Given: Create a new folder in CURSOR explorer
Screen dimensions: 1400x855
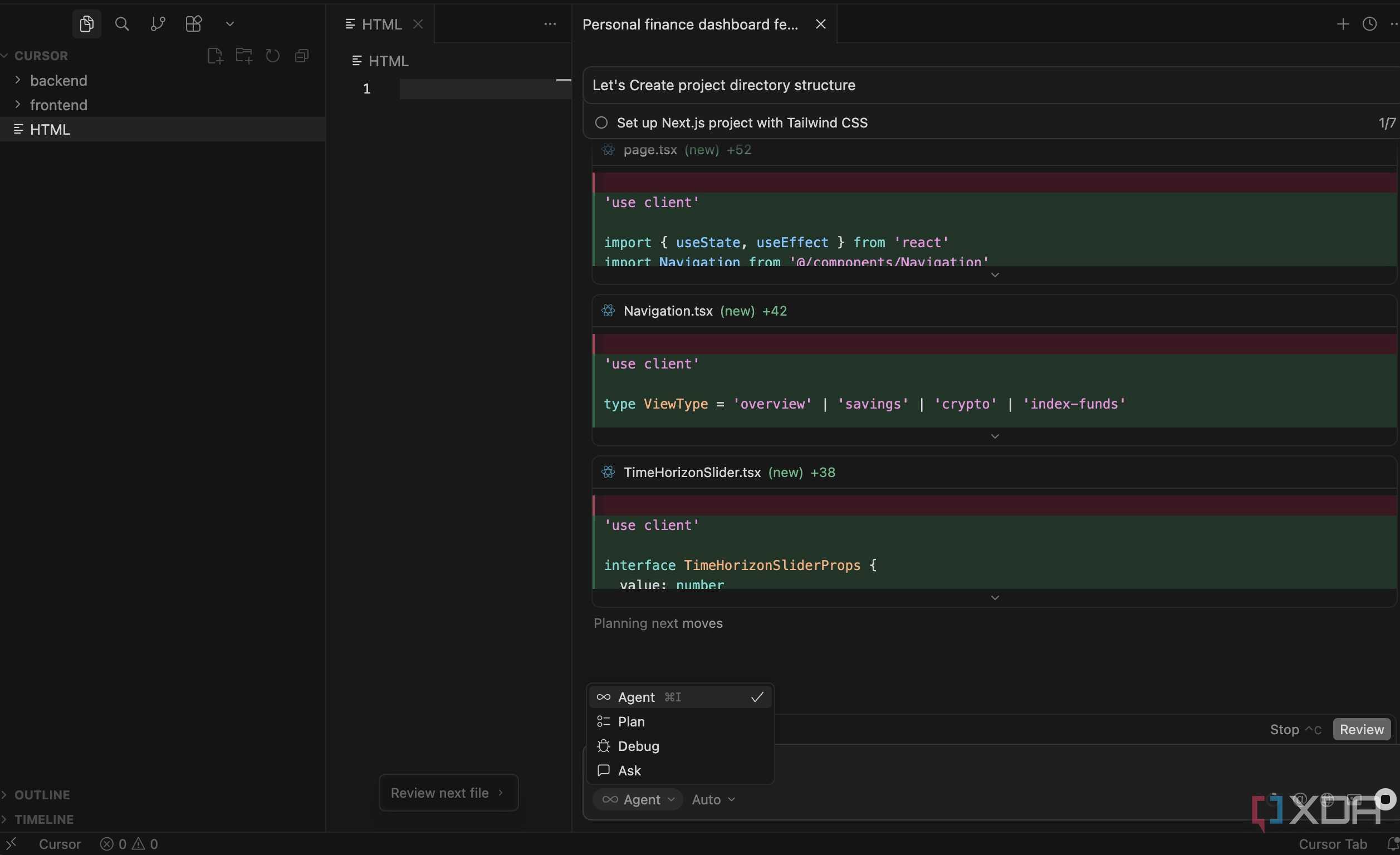Looking at the screenshot, I should 244,56.
